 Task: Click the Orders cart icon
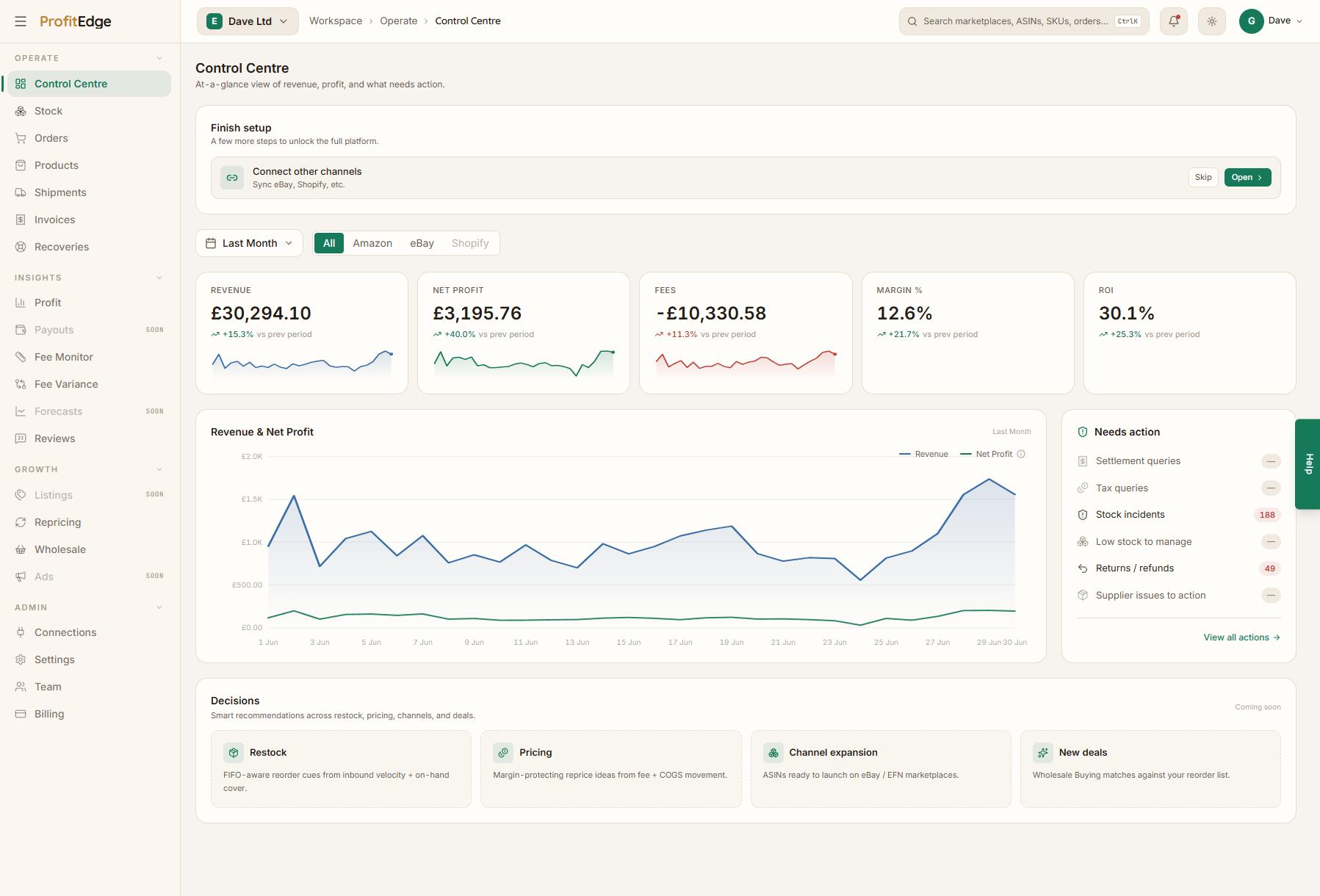pyautogui.click(x=21, y=138)
